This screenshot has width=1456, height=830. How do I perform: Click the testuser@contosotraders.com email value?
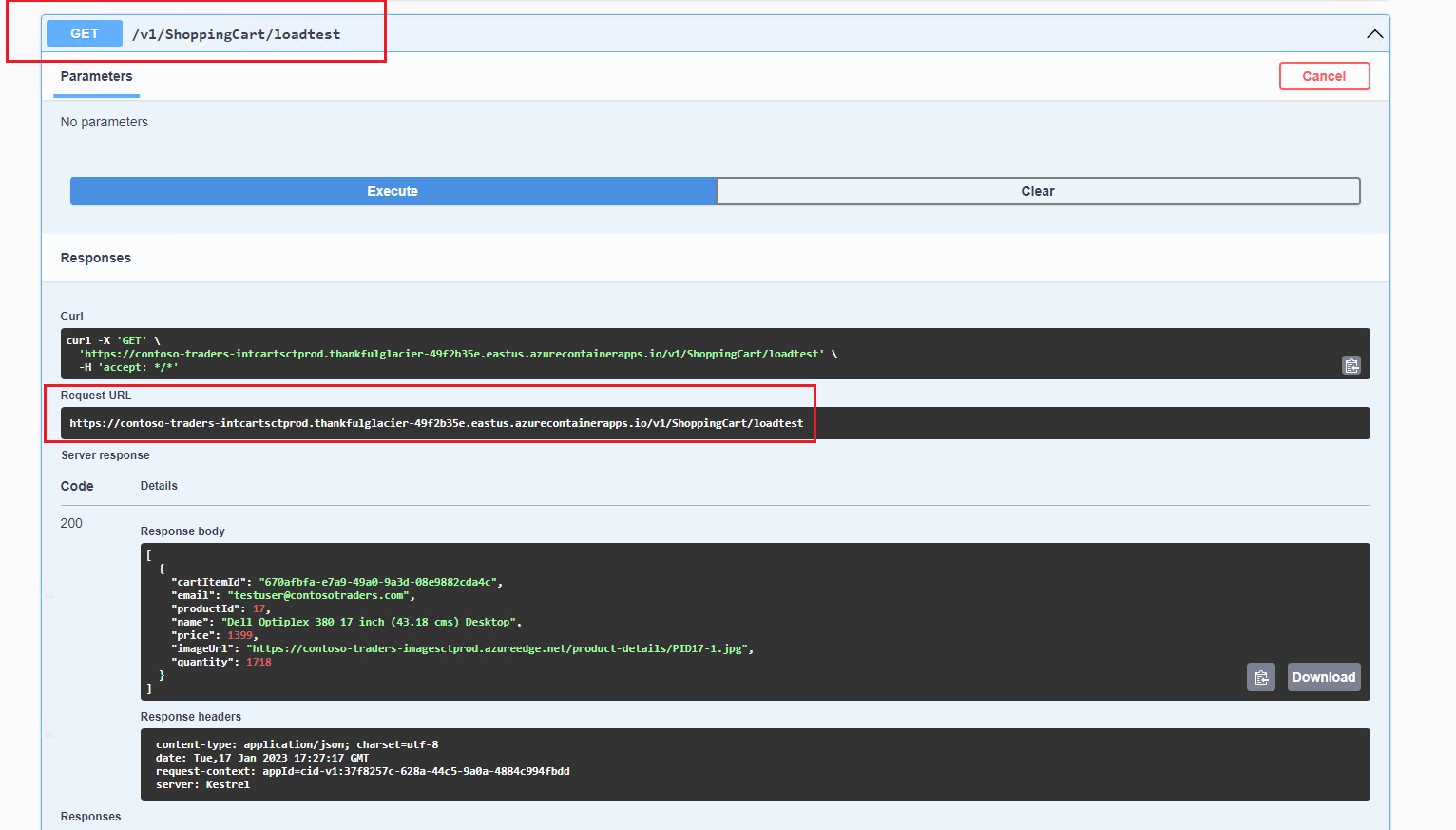point(318,595)
